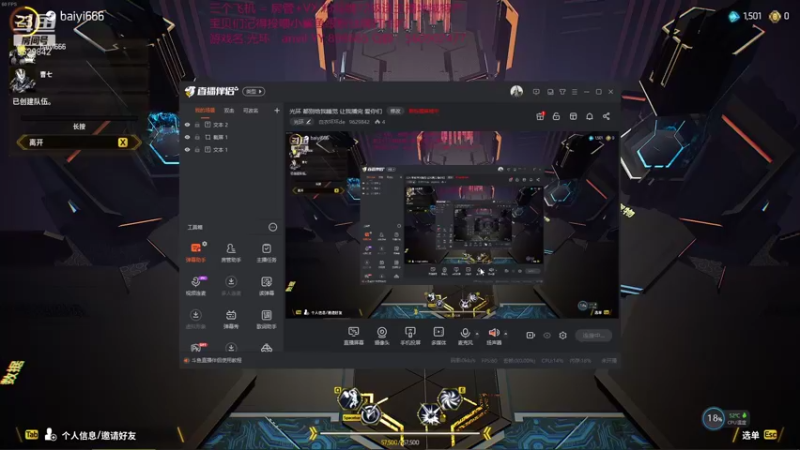The width and height of the screenshot is (800, 450).
Task: Select the 文本 1 layer row
Action: (x=232, y=149)
